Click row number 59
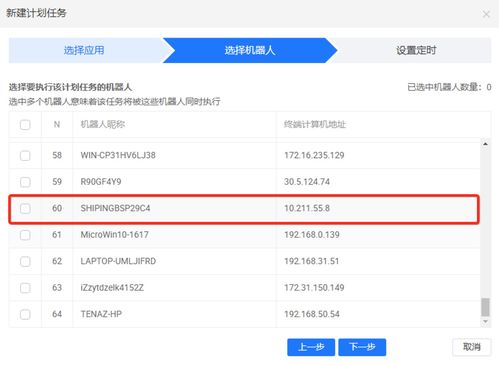Screen dimensions: 499x365 (x=57, y=182)
